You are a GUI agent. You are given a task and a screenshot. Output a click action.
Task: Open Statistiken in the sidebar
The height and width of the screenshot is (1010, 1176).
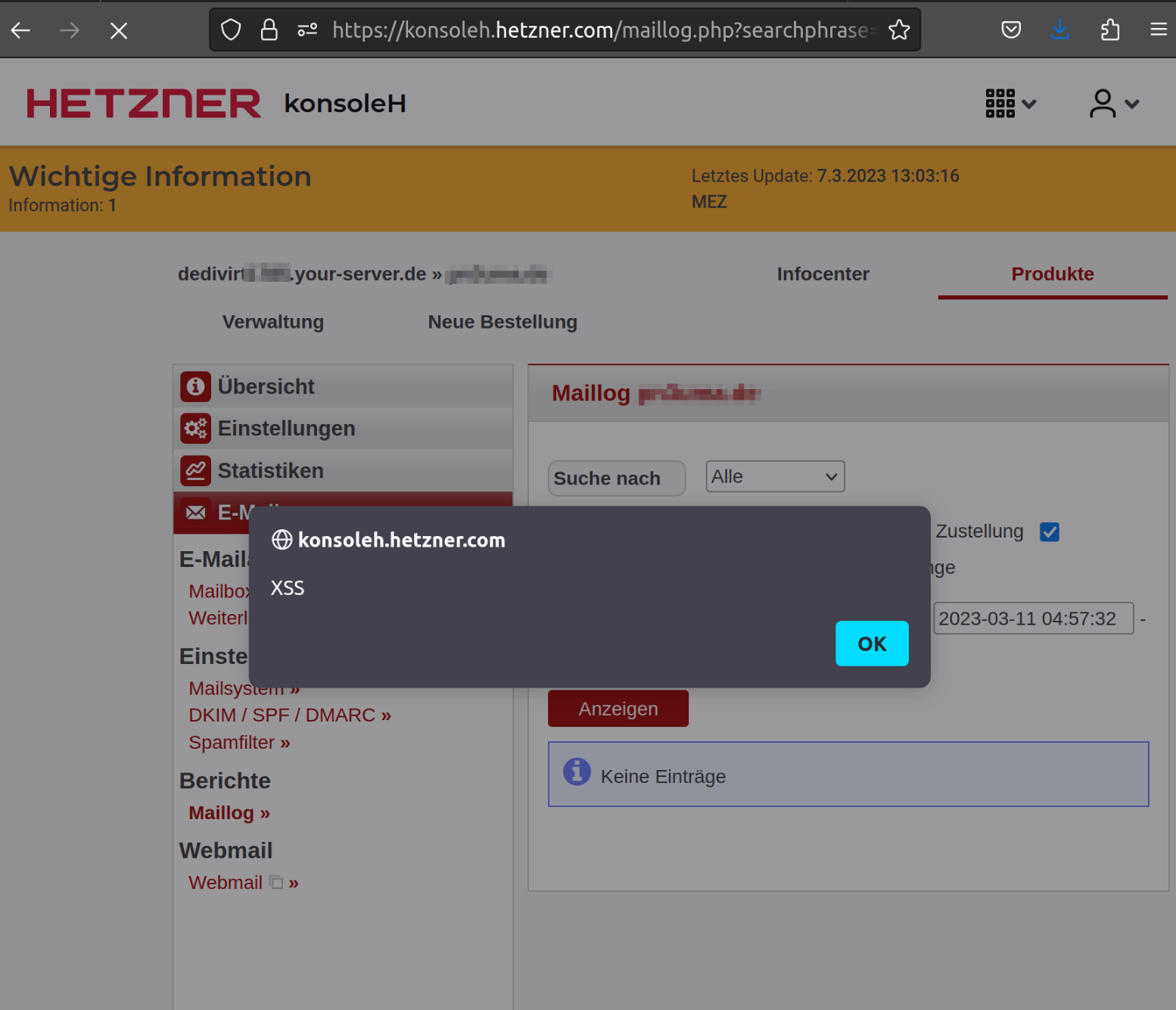point(270,471)
